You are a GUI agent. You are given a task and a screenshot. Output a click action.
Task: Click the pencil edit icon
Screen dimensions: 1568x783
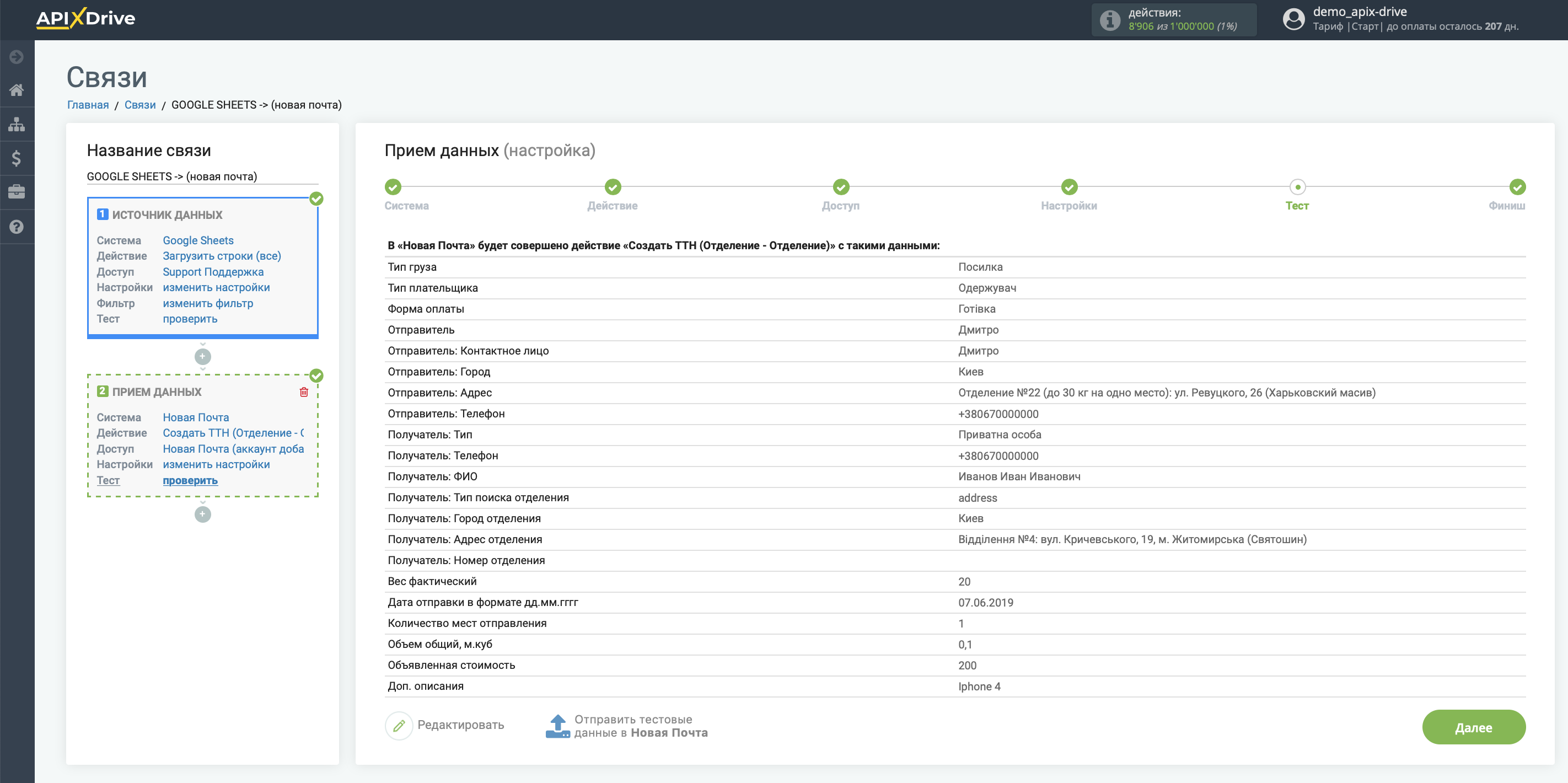pos(399,725)
